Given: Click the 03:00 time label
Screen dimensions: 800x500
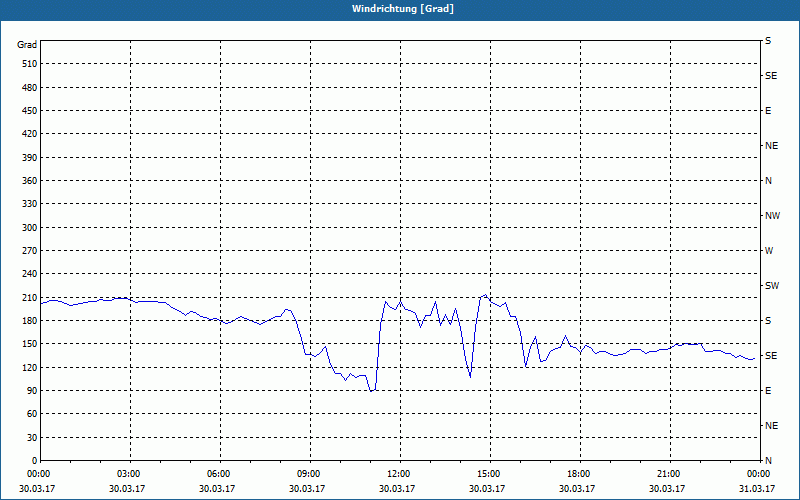Looking at the screenshot, I should point(131,474).
